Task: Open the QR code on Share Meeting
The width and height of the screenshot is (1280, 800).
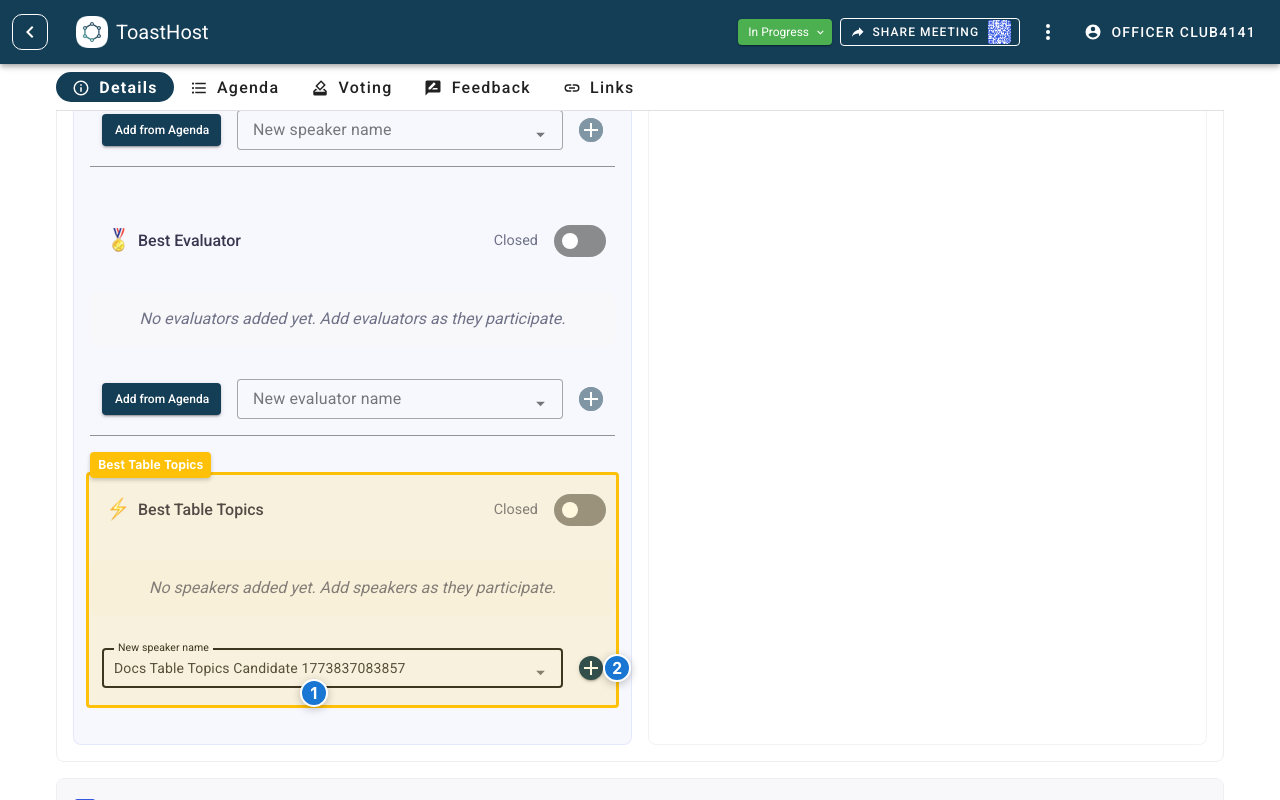Action: pyautogui.click(x=999, y=31)
